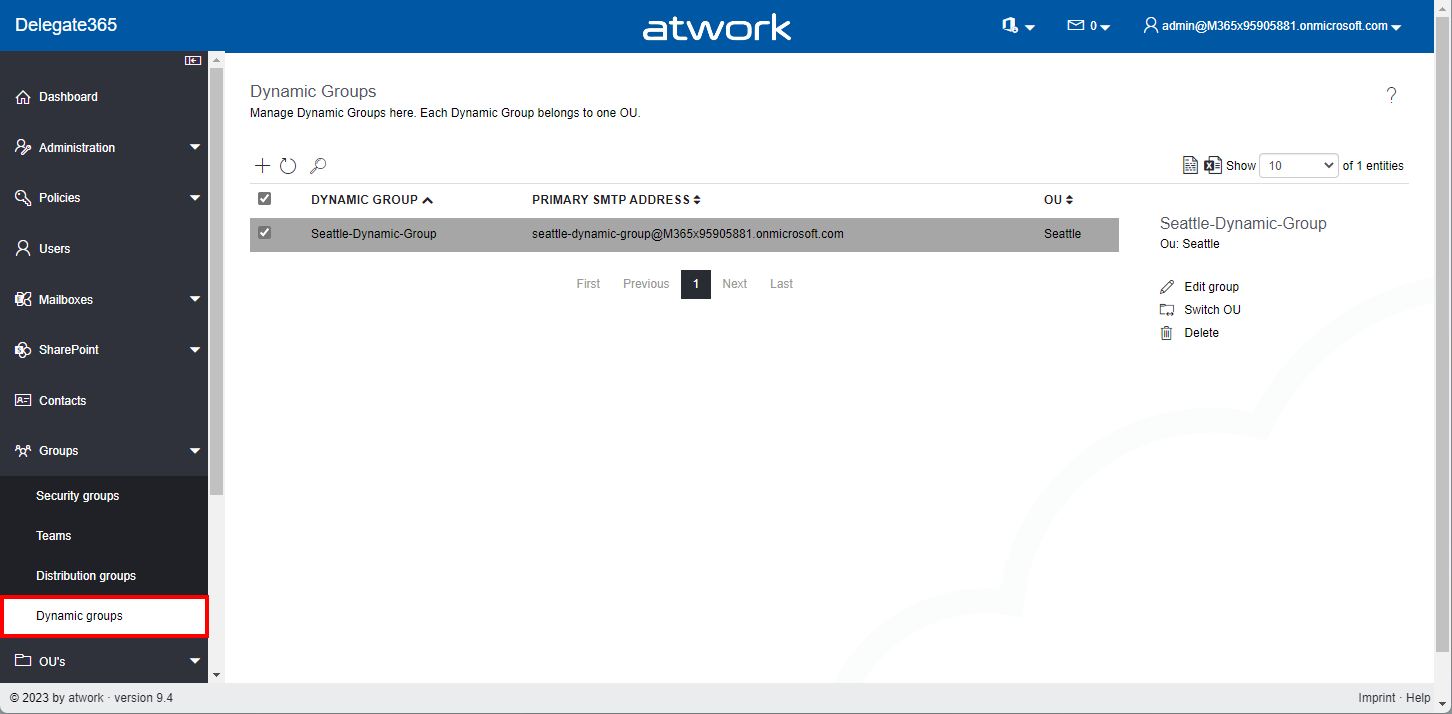The image size is (1452, 714).
Task: Open the Show entries count dropdown
Action: (x=1299, y=166)
